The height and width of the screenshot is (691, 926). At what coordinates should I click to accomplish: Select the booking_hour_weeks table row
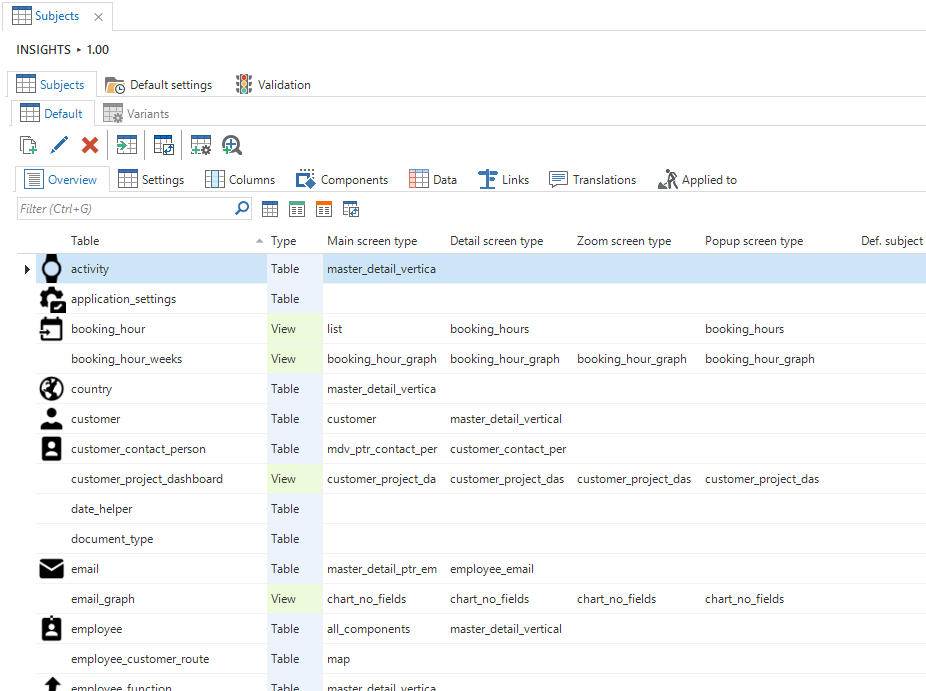click(x=126, y=359)
